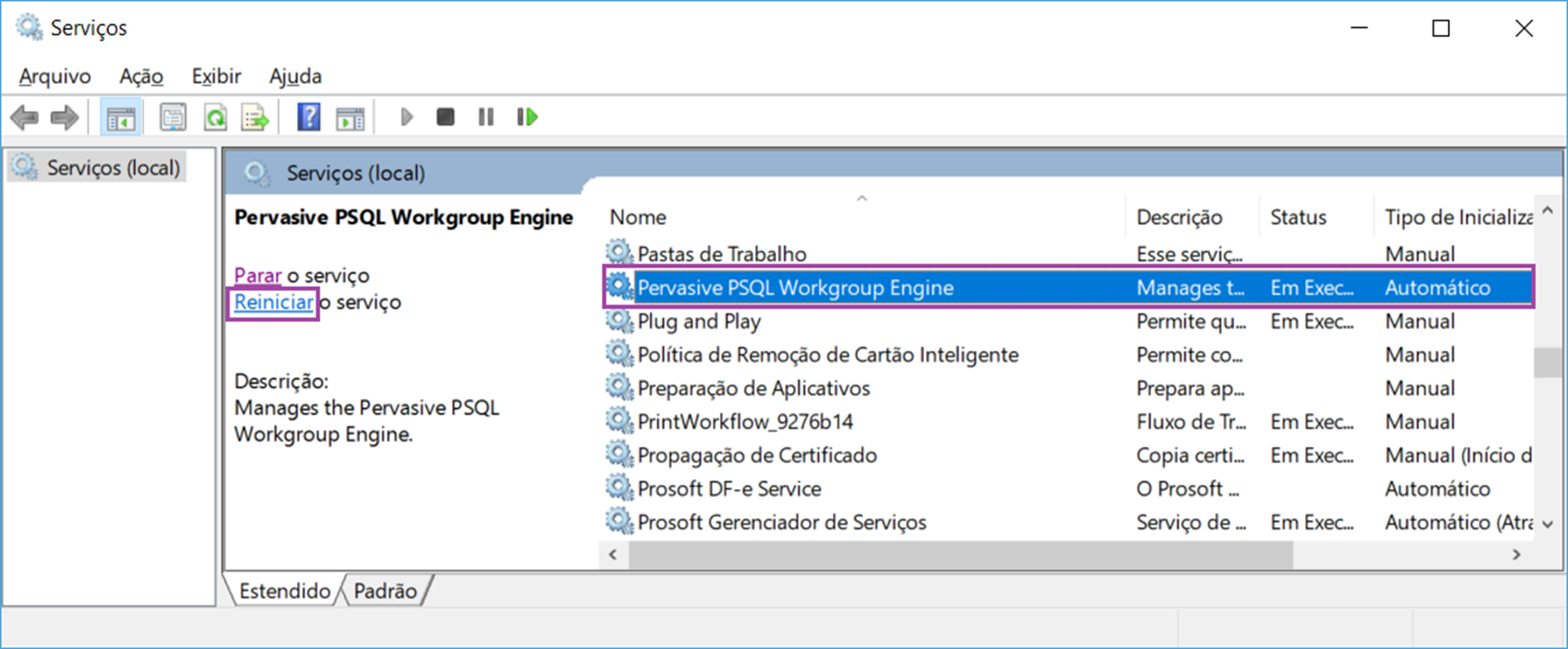Select Política de Remoção de Cartão Inteligente
Image resolution: width=1568 pixels, height=649 pixels.
tap(1067, 354)
